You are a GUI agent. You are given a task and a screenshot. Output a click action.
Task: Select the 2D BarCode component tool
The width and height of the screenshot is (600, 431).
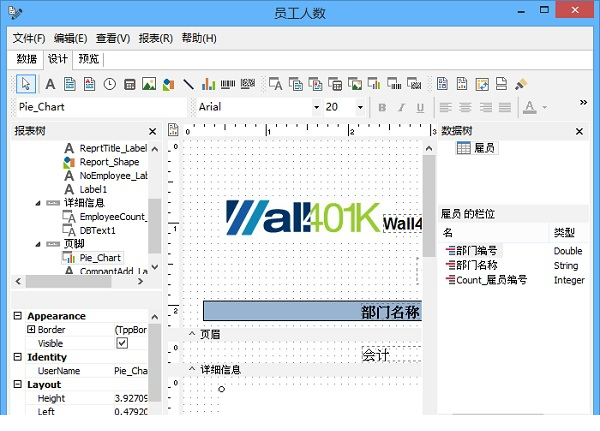248,84
